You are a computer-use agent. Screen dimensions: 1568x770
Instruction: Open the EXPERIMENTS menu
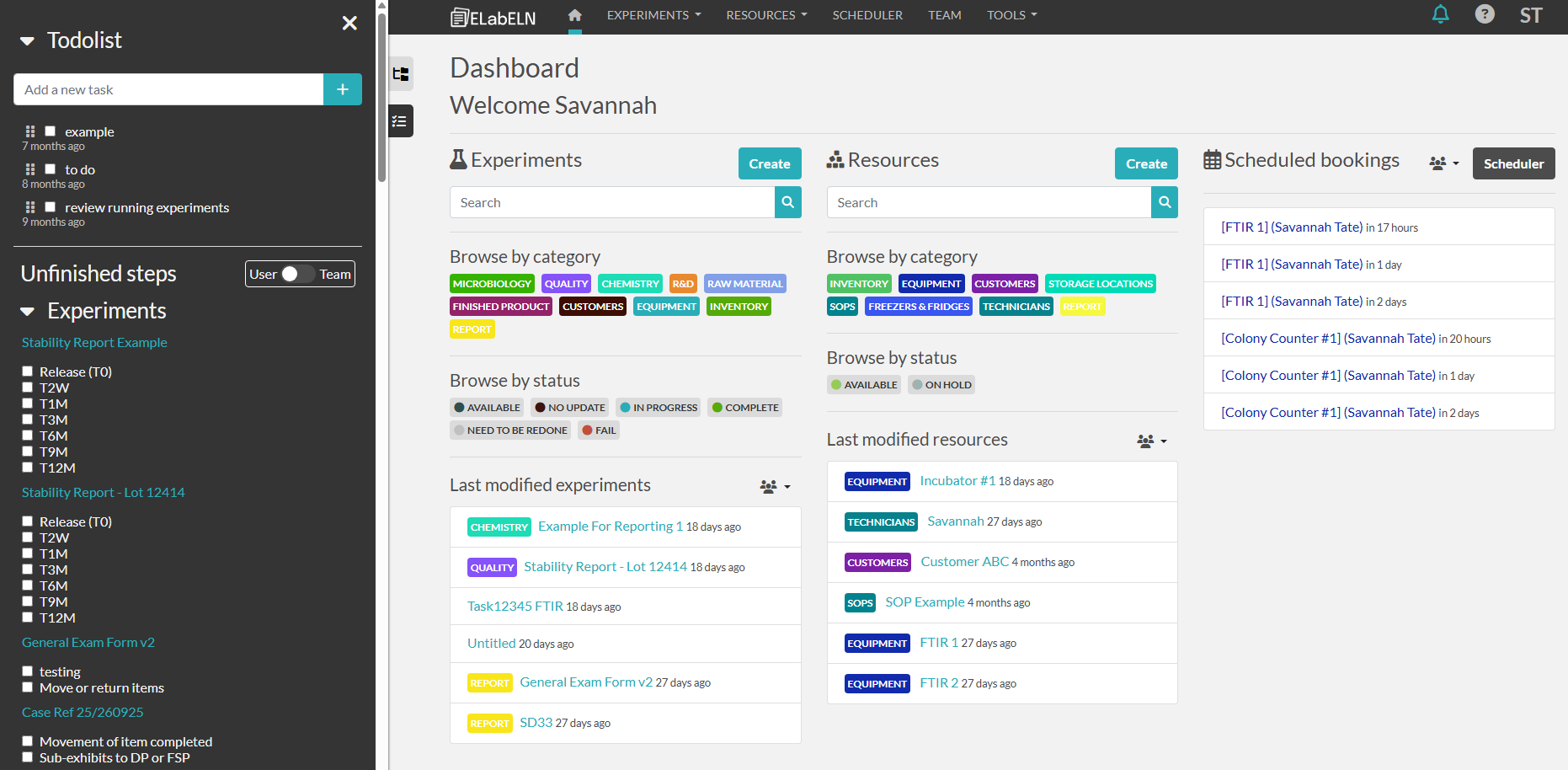[x=653, y=15]
